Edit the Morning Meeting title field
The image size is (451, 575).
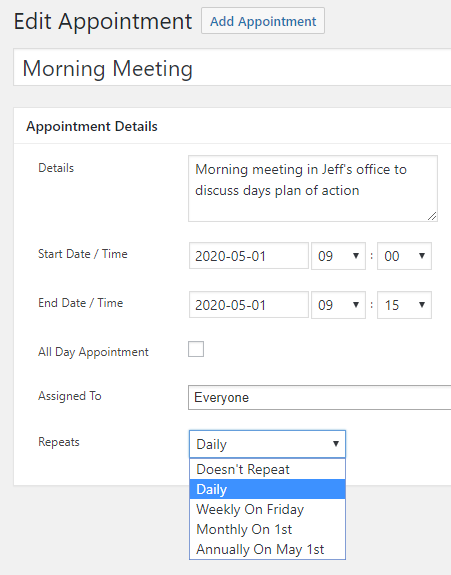coord(232,67)
